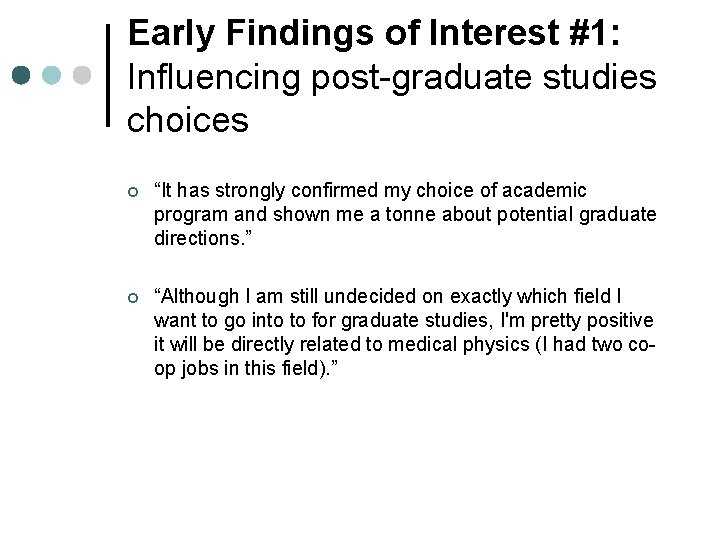Click the word "choices" in the heading

[x=188, y=119]
